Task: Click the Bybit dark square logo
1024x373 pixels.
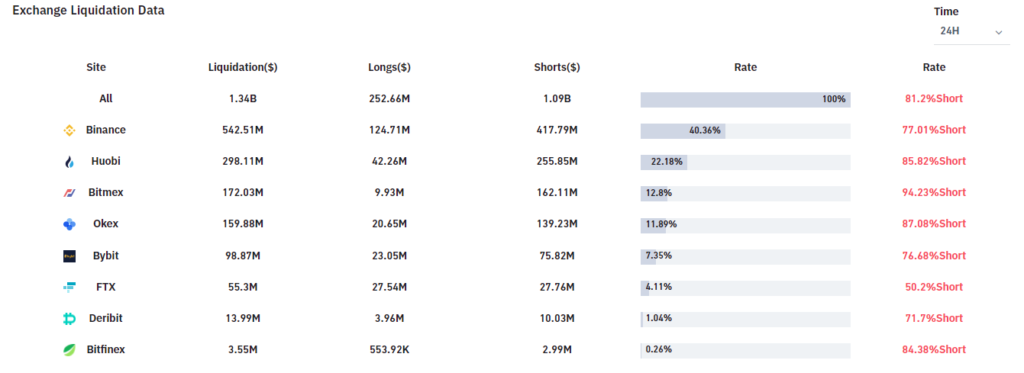Action: pyautogui.click(x=69, y=256)
